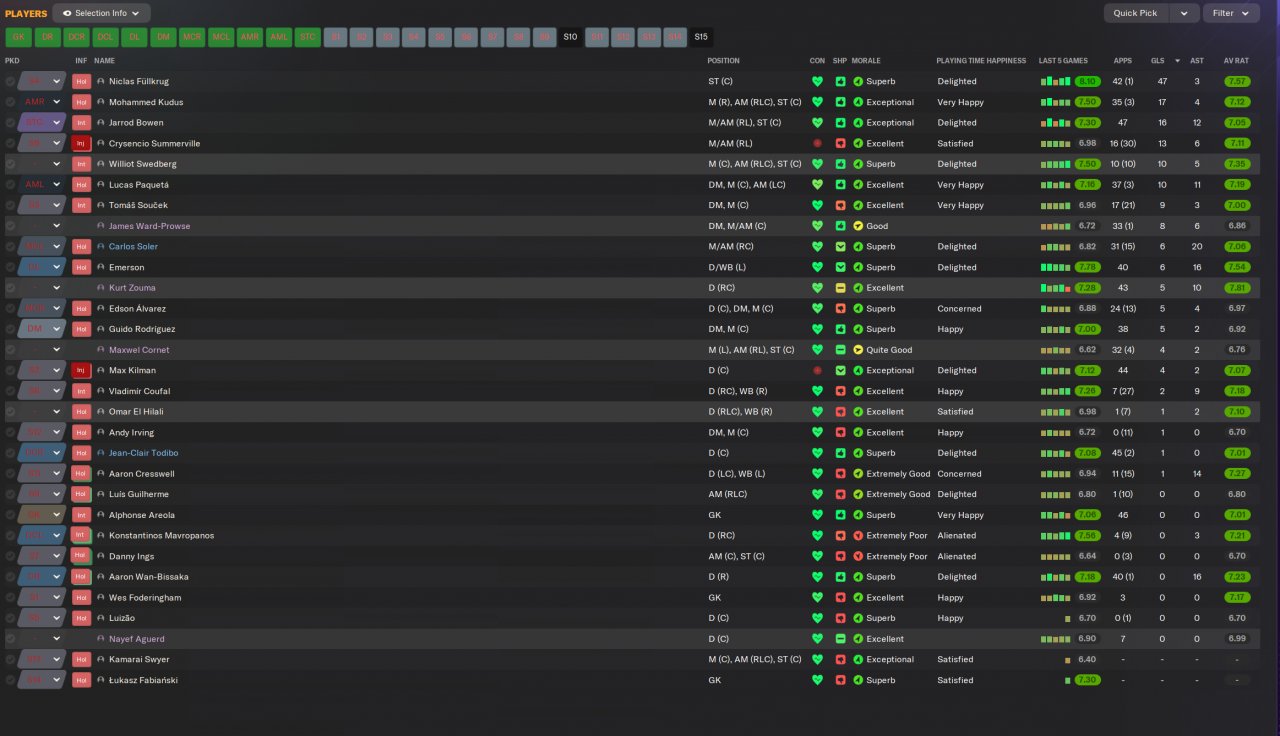Click the Int badge for Vladimír Coufal

81,391
